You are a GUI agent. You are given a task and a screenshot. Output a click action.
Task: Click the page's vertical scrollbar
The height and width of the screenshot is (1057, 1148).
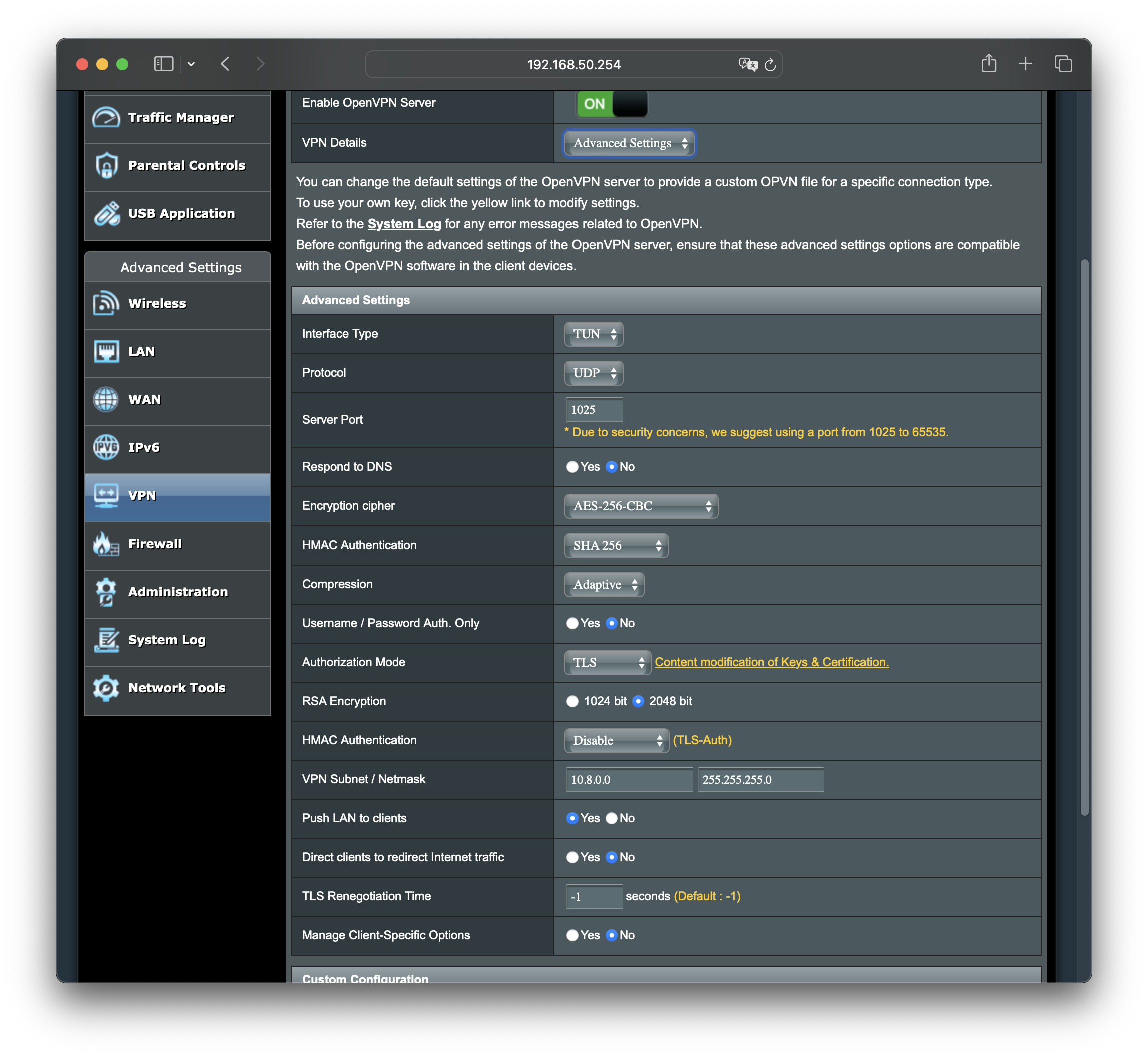[x=1084, y=538]
